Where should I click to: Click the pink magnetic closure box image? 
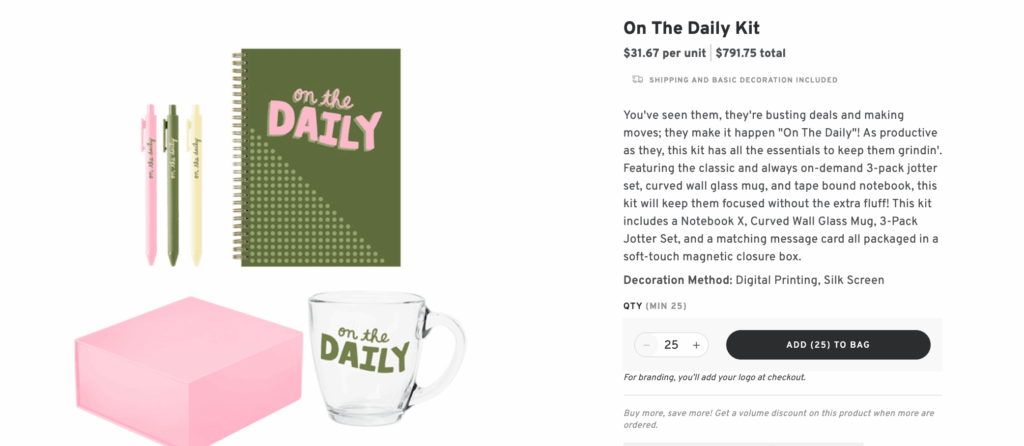pos(188,372)
